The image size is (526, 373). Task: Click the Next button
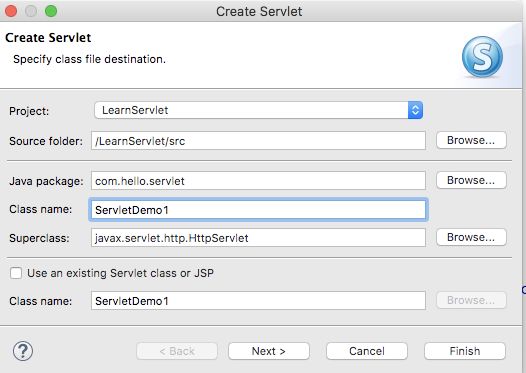coord(269,351)
